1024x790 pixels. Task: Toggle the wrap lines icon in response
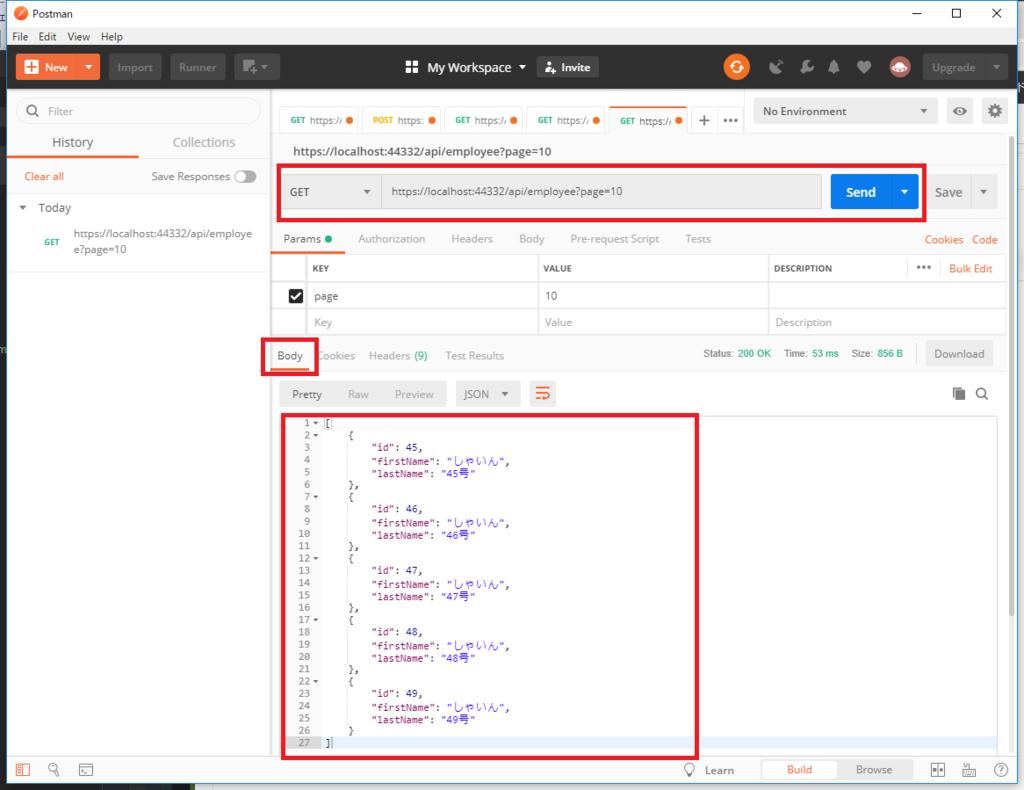(x=542, y=394)
